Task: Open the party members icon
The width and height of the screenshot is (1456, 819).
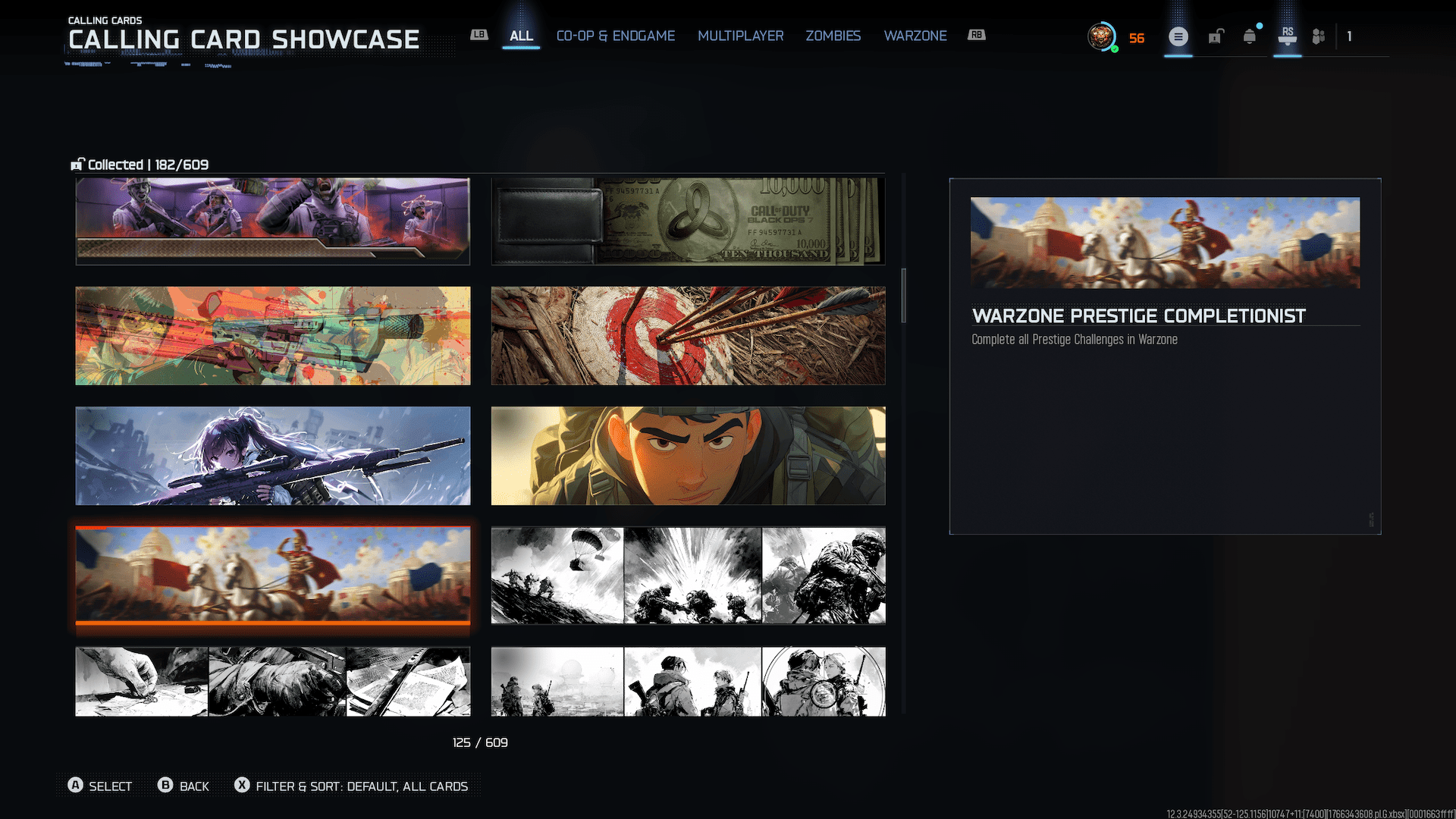Action: tap(1319, 36)
